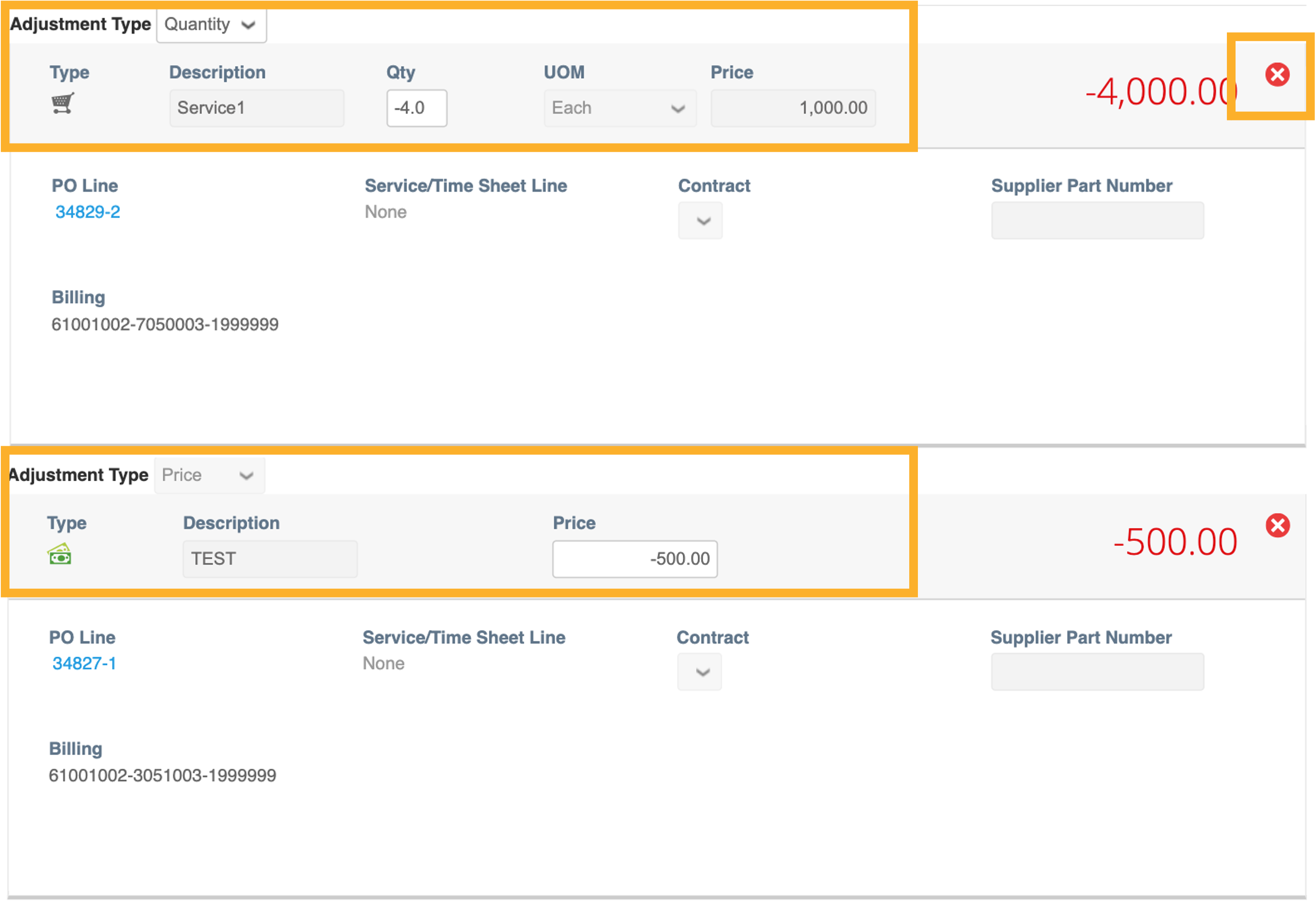This screenshot has width=1316, height=903.
Task: Select the Price field showing -500.00
Action: tap(635, 559)
